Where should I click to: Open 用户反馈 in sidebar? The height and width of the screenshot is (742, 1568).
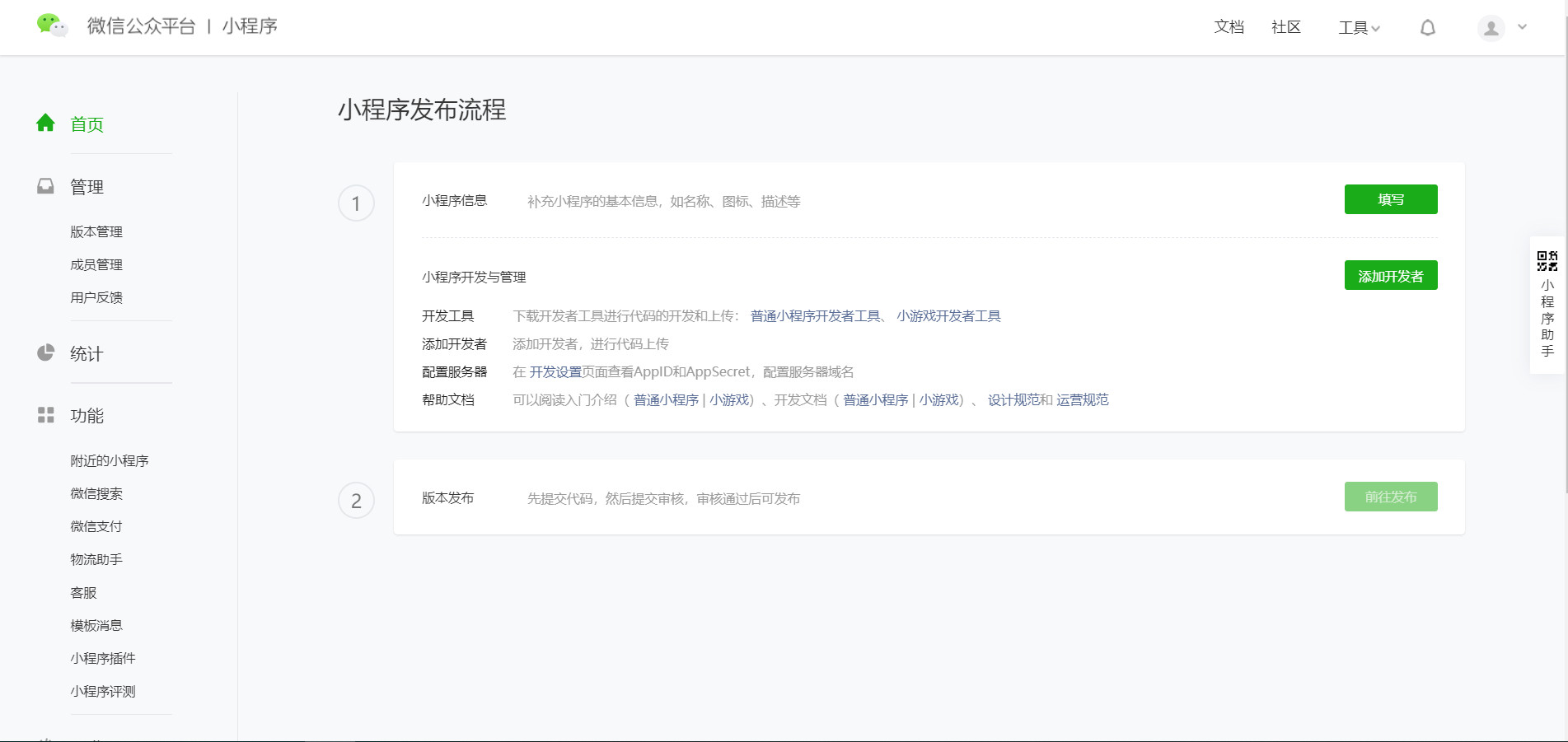pos(96,298)
